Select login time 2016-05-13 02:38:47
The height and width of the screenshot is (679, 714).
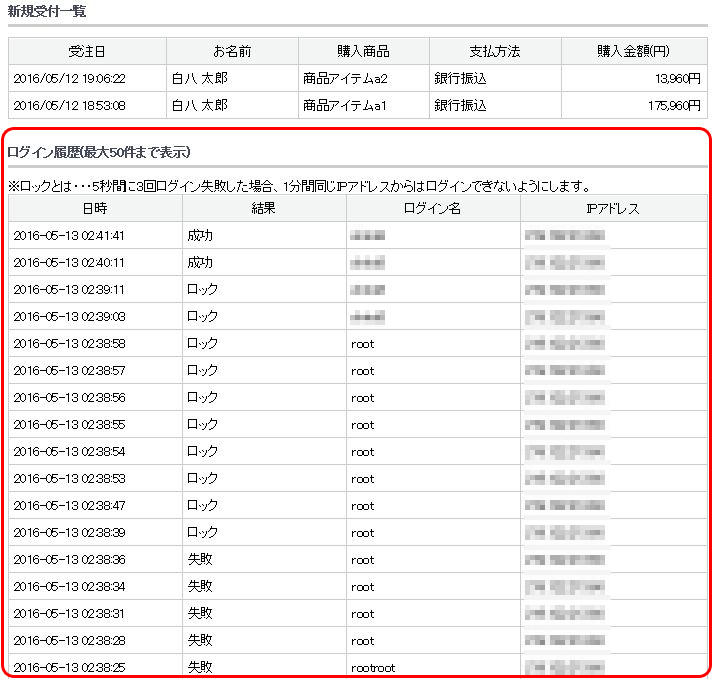(69, 505)
